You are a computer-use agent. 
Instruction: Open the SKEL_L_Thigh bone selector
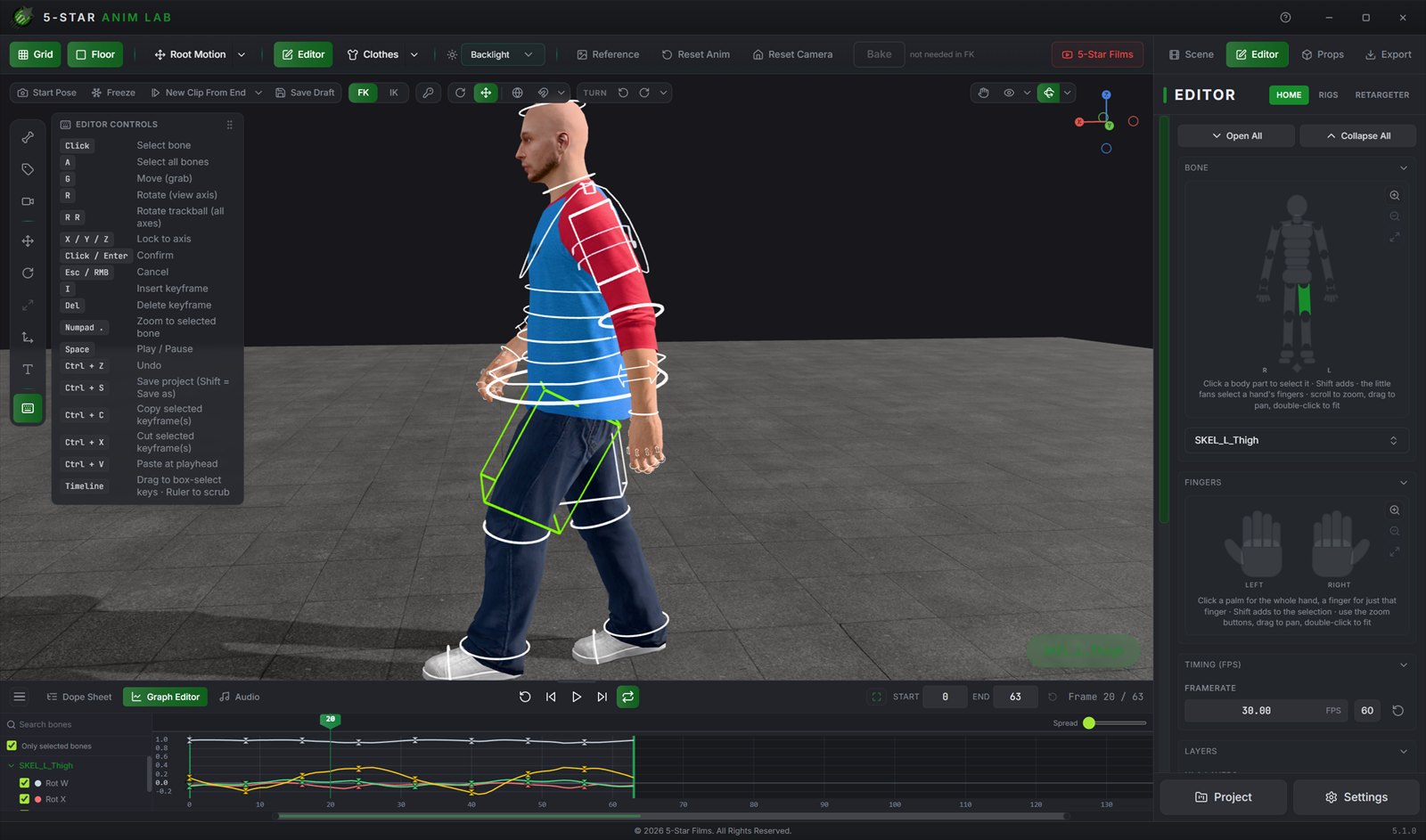pyautogui.click(x=1297, y=440)
